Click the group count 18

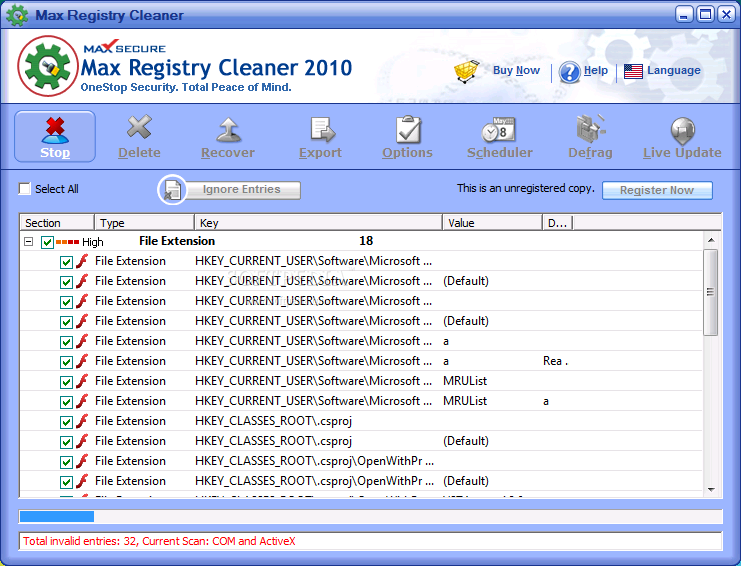point(366,241)
